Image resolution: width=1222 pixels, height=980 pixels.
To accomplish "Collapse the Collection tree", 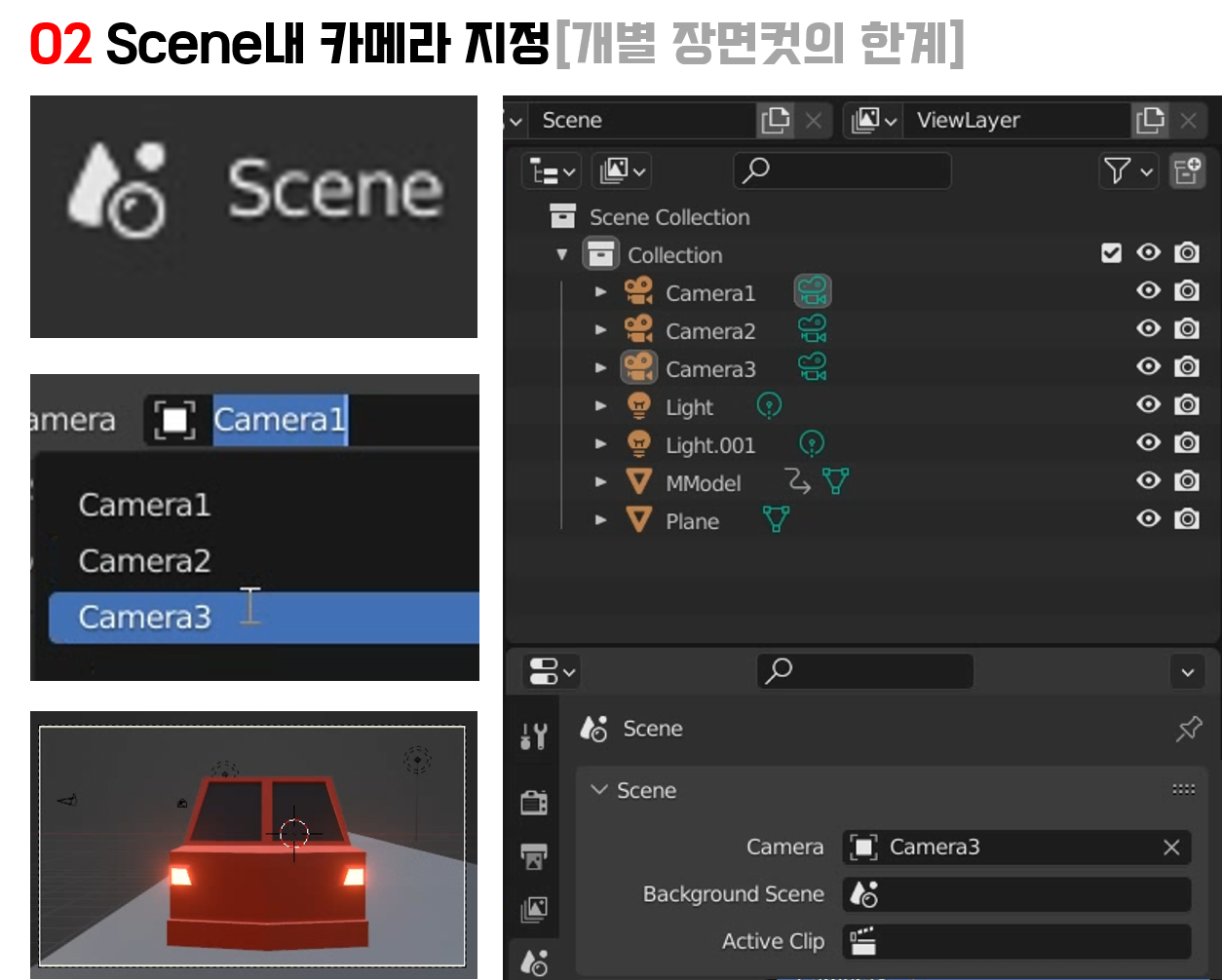I will pos(561,254).
